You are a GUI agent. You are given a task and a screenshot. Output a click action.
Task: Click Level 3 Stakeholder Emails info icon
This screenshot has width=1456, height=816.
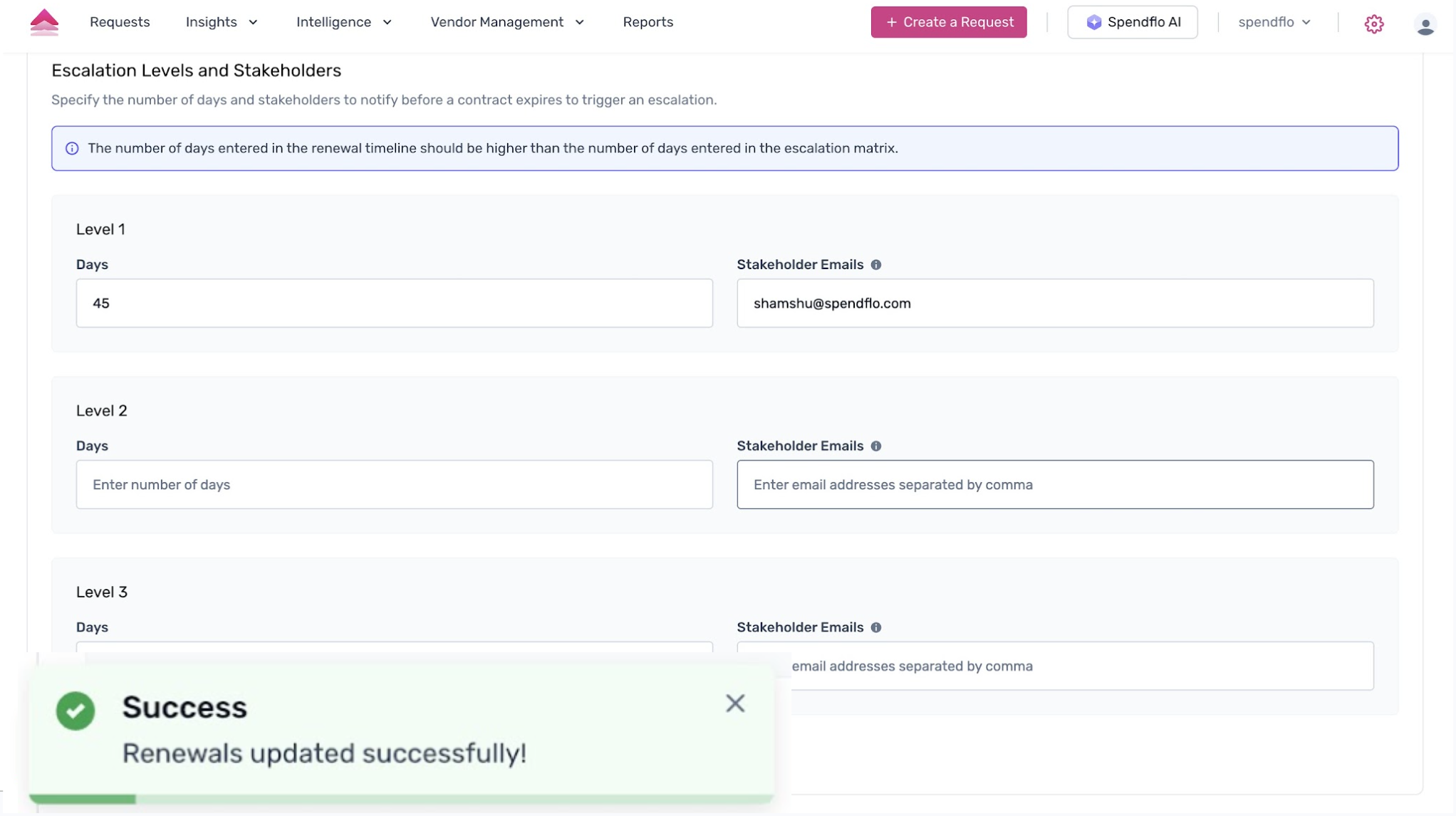(x=876, y=628)
